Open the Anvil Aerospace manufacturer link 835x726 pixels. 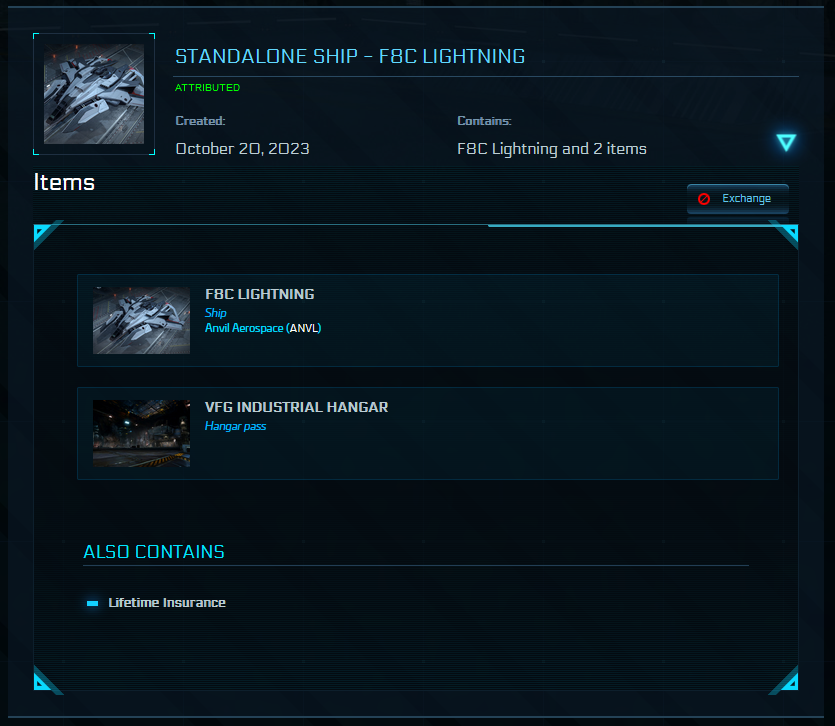click(x=244, y=328)
